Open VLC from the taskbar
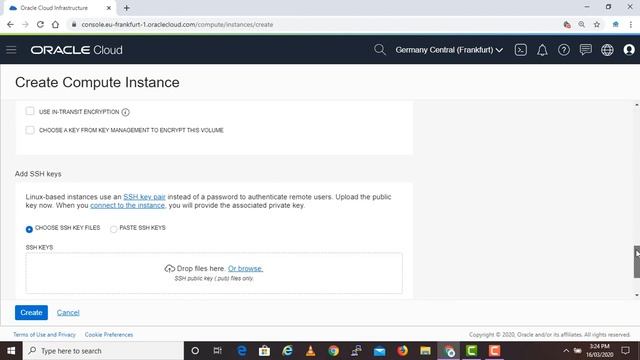This screenshot has height=360, width=640. [310, 351]
